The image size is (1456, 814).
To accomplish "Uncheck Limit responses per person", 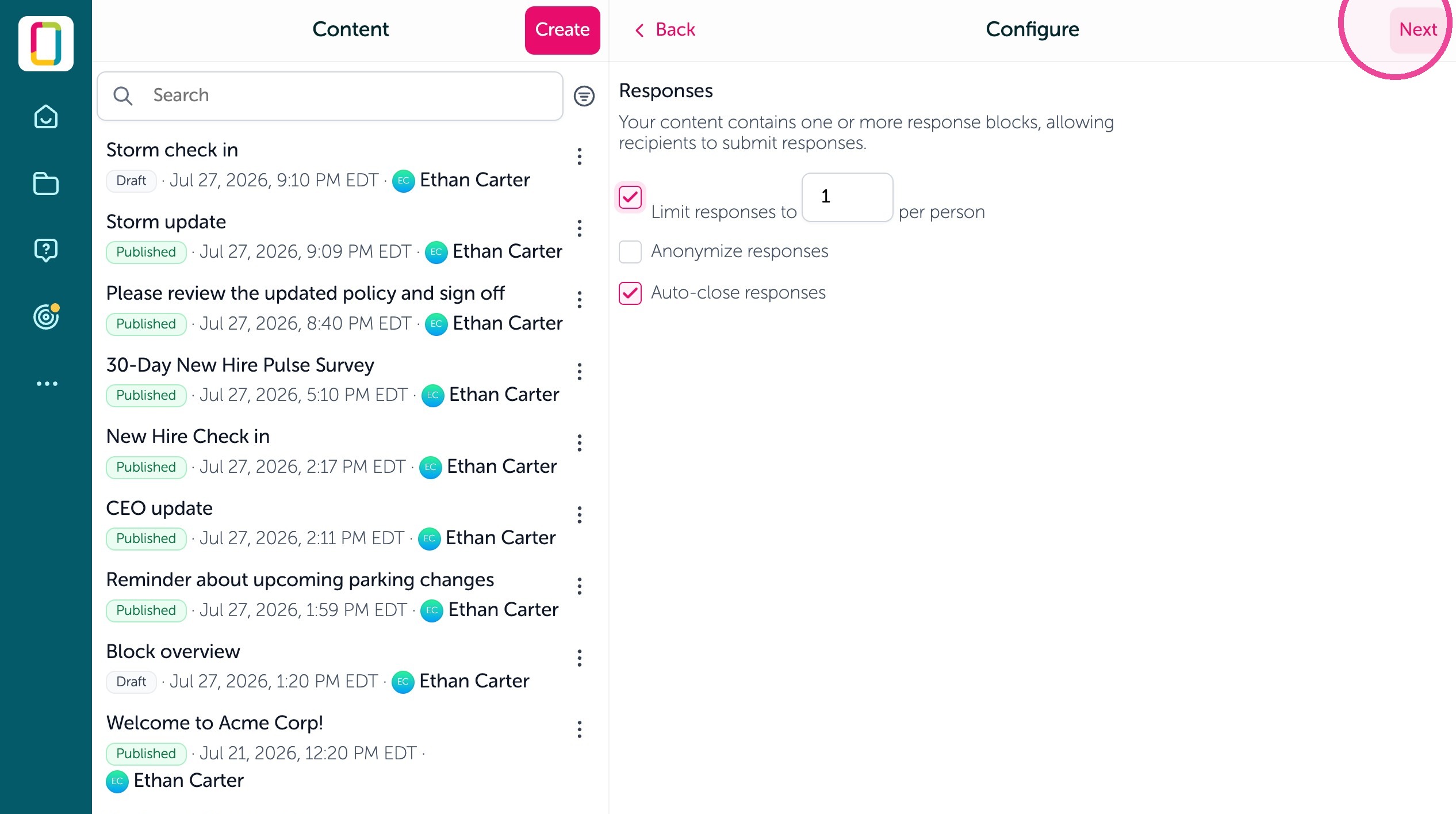I will coord(630,197).
